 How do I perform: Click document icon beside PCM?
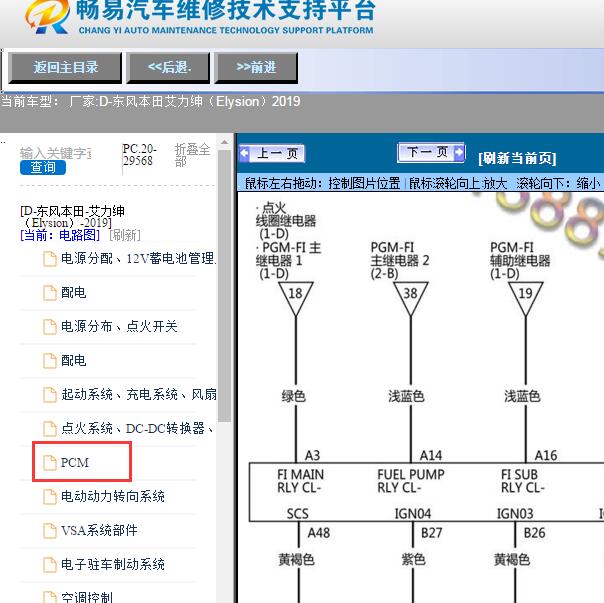(50, 462)
